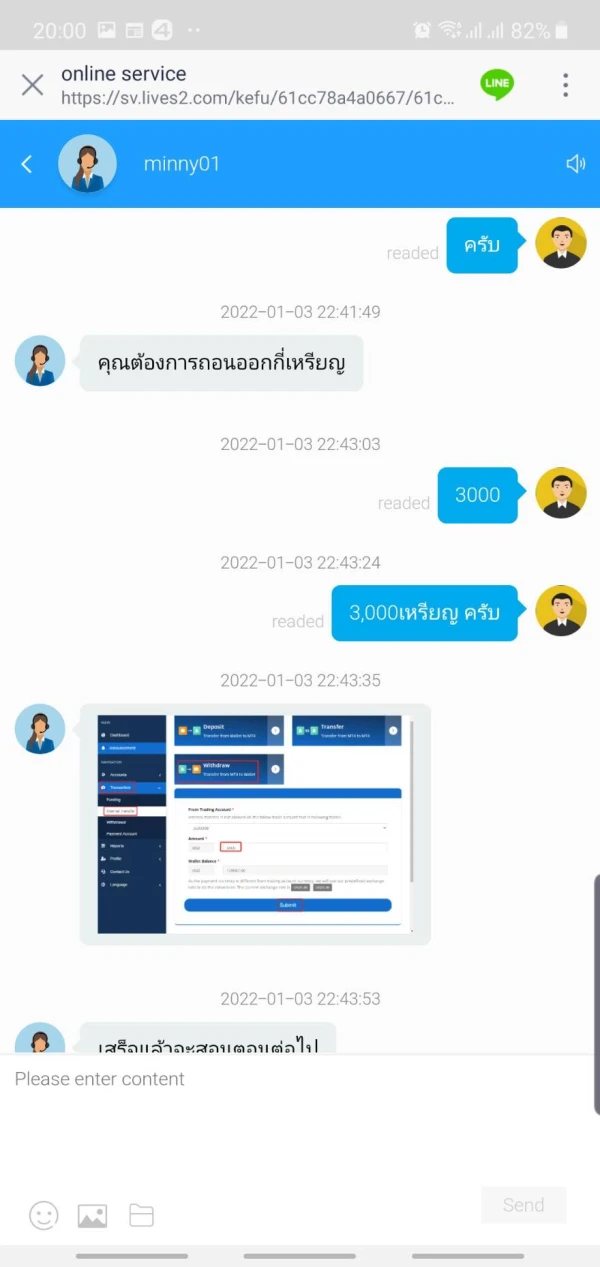600x1267 pixels.
Task: Tap the side scrollbar handle
Action: coord(597,995)
